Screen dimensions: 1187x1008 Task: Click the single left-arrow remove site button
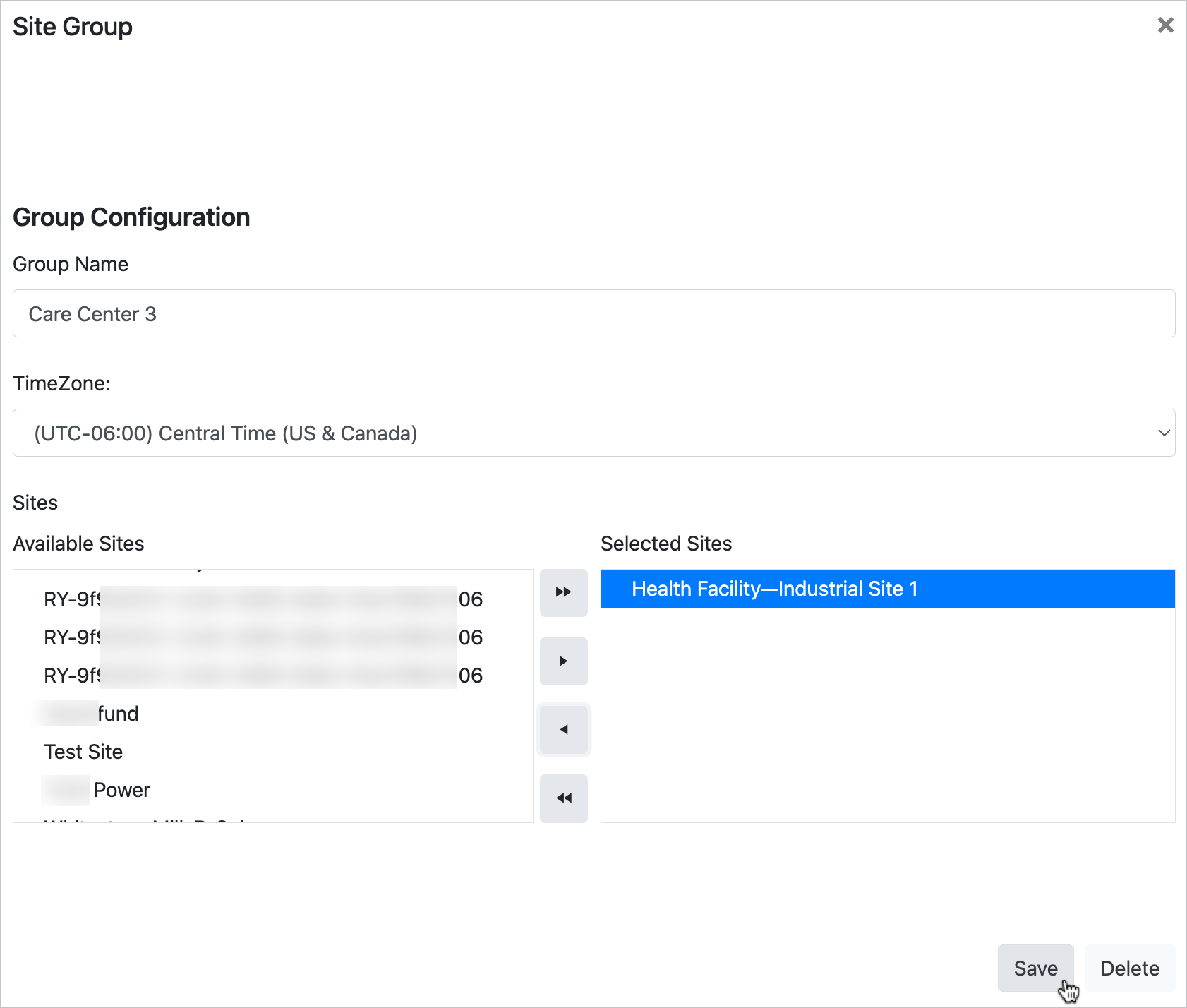pyautogui.click(x=563, y=729)
